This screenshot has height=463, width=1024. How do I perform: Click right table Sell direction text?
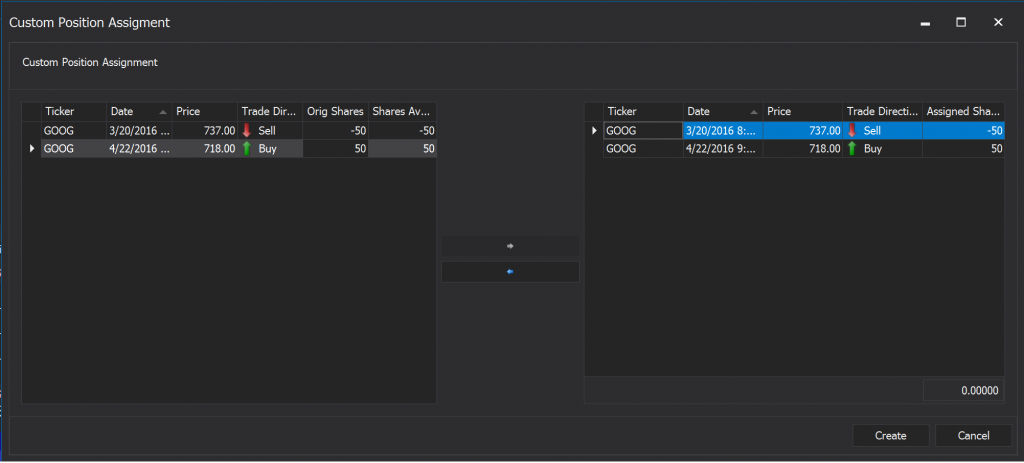[872, 131]
